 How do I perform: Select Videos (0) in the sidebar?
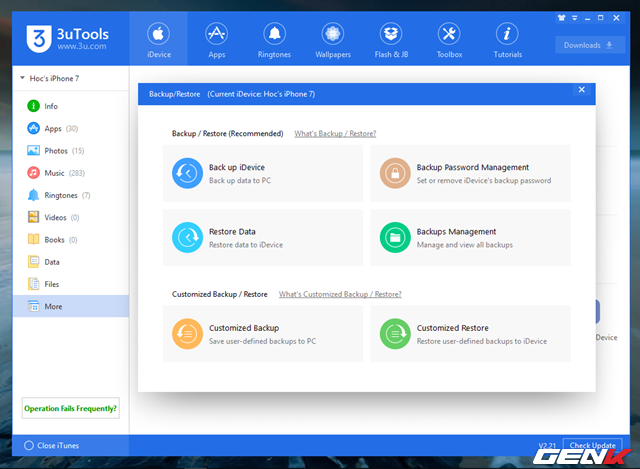71,217
